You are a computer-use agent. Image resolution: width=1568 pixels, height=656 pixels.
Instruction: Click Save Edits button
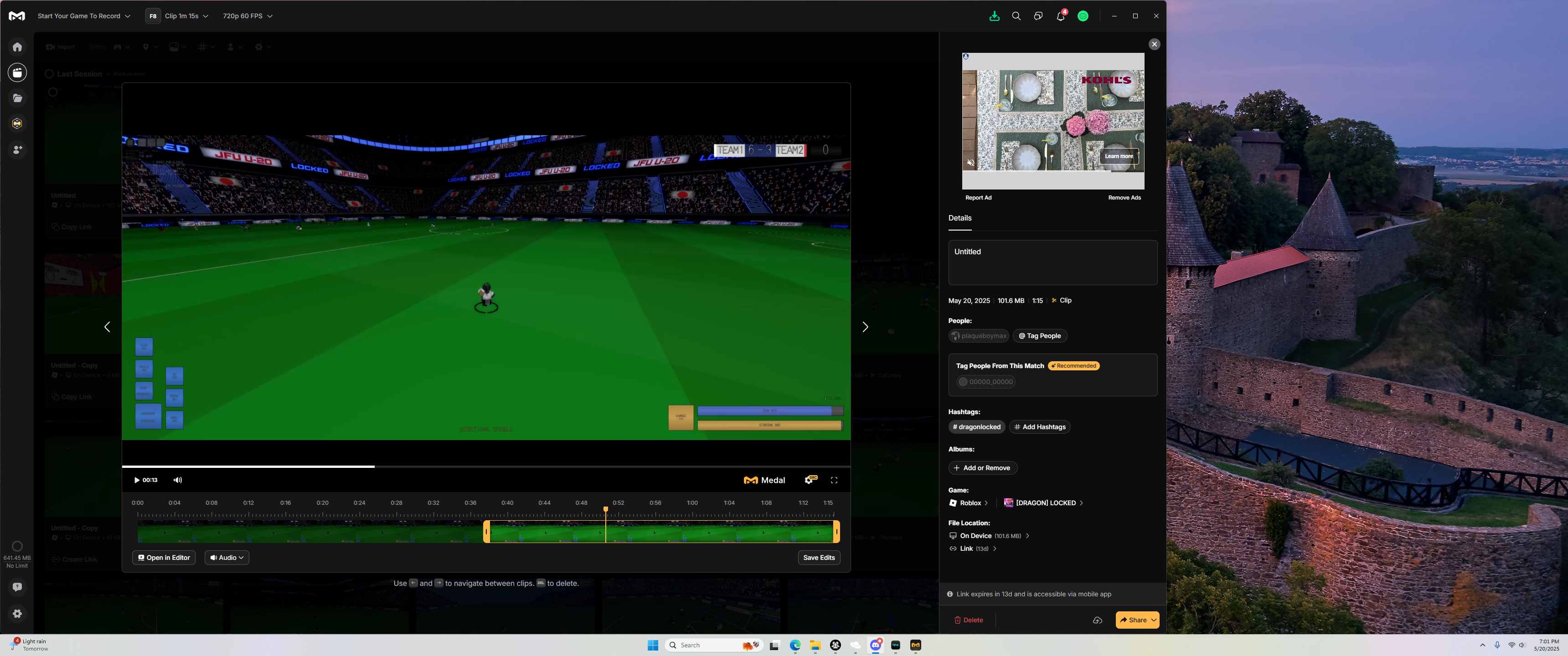(x=819, y=558)
